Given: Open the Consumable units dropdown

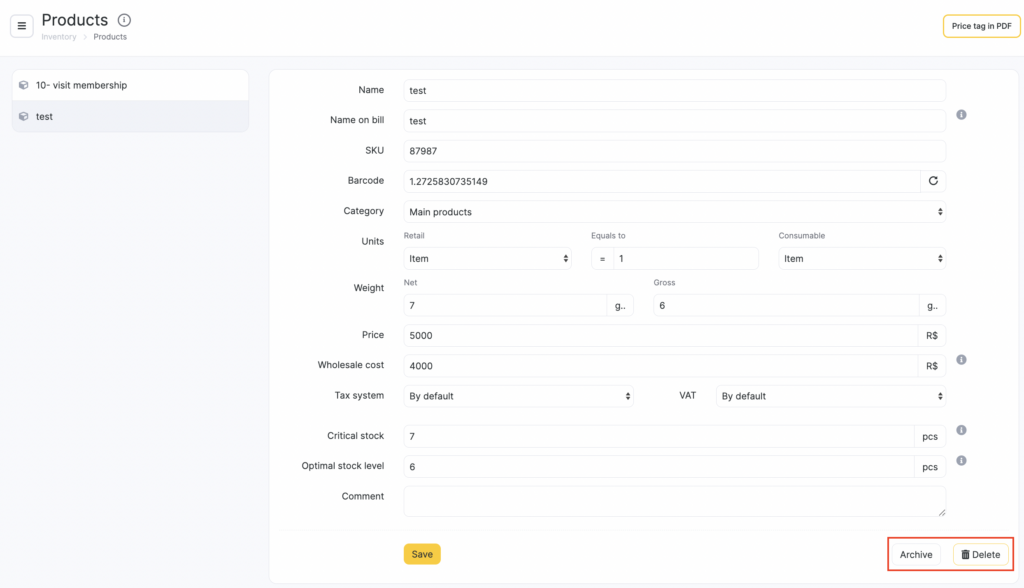Looking at the screenshot, I should pyautogui.click(x=861, y=259).
